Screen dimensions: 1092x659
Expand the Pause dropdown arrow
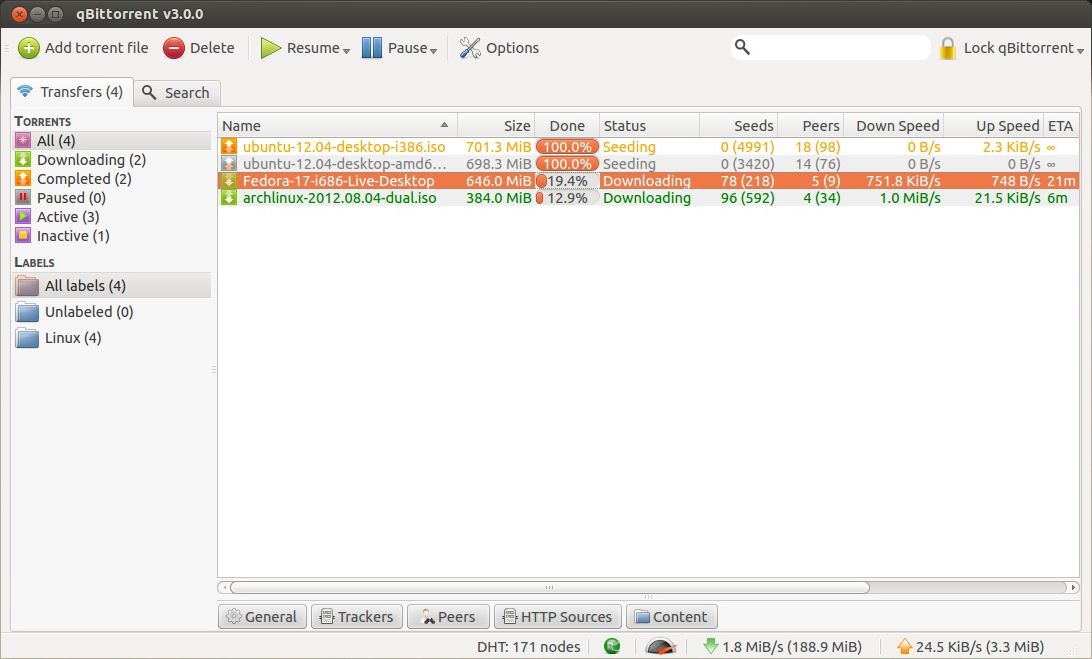tap(433, 51)
